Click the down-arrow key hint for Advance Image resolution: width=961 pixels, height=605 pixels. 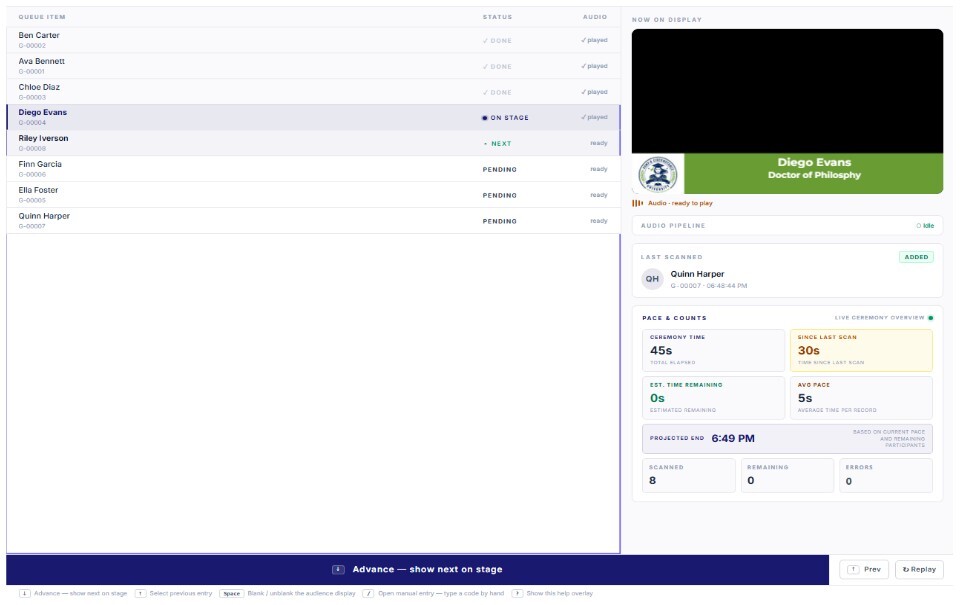[x=25, y=593]
